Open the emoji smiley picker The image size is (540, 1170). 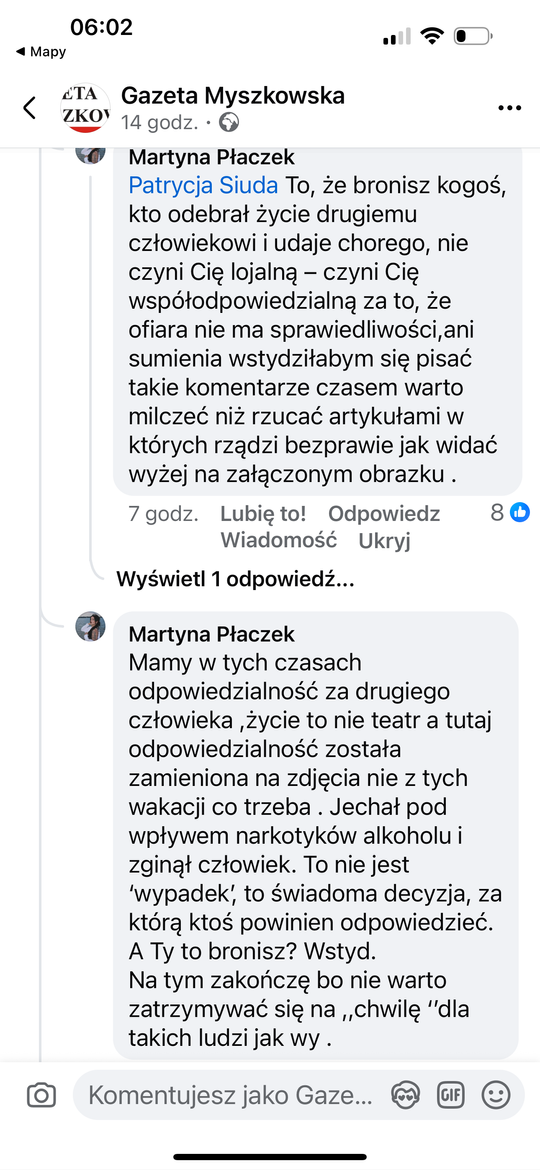[x=495, y=1095]
